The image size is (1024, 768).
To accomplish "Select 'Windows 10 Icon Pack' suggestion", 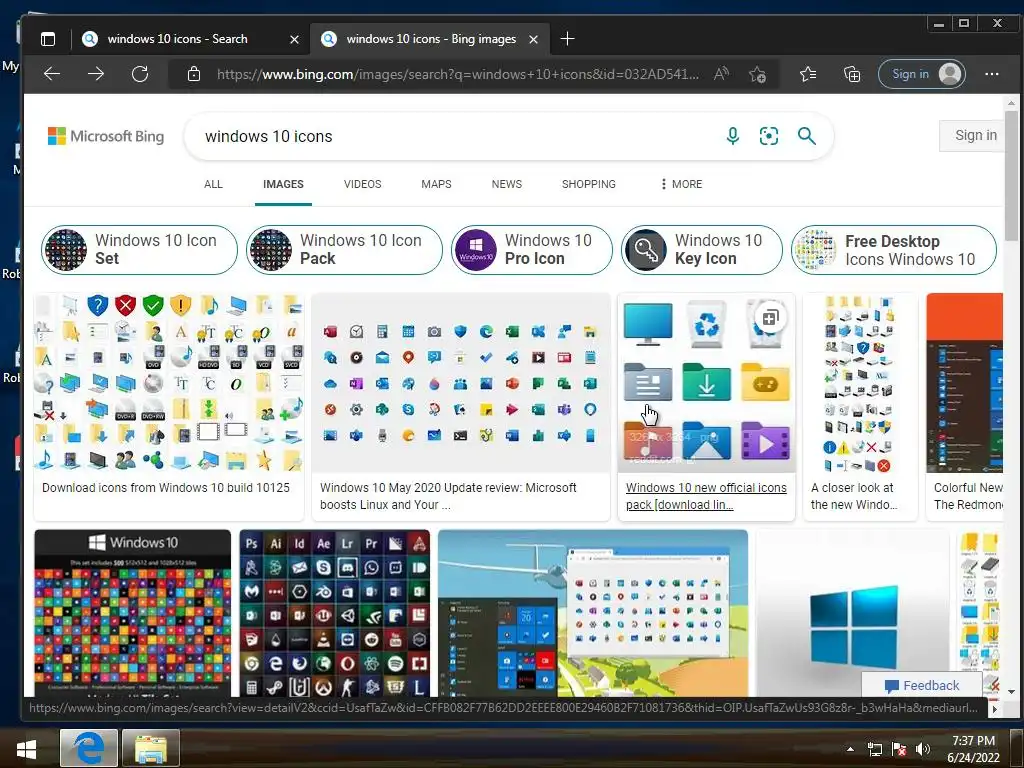I will point(344,249).
